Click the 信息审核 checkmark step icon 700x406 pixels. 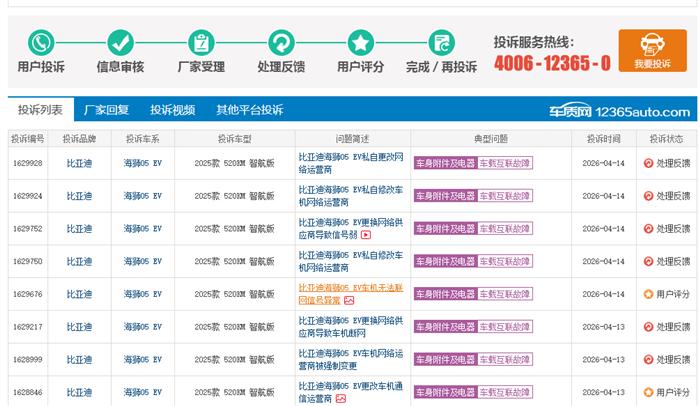(120, 43)
